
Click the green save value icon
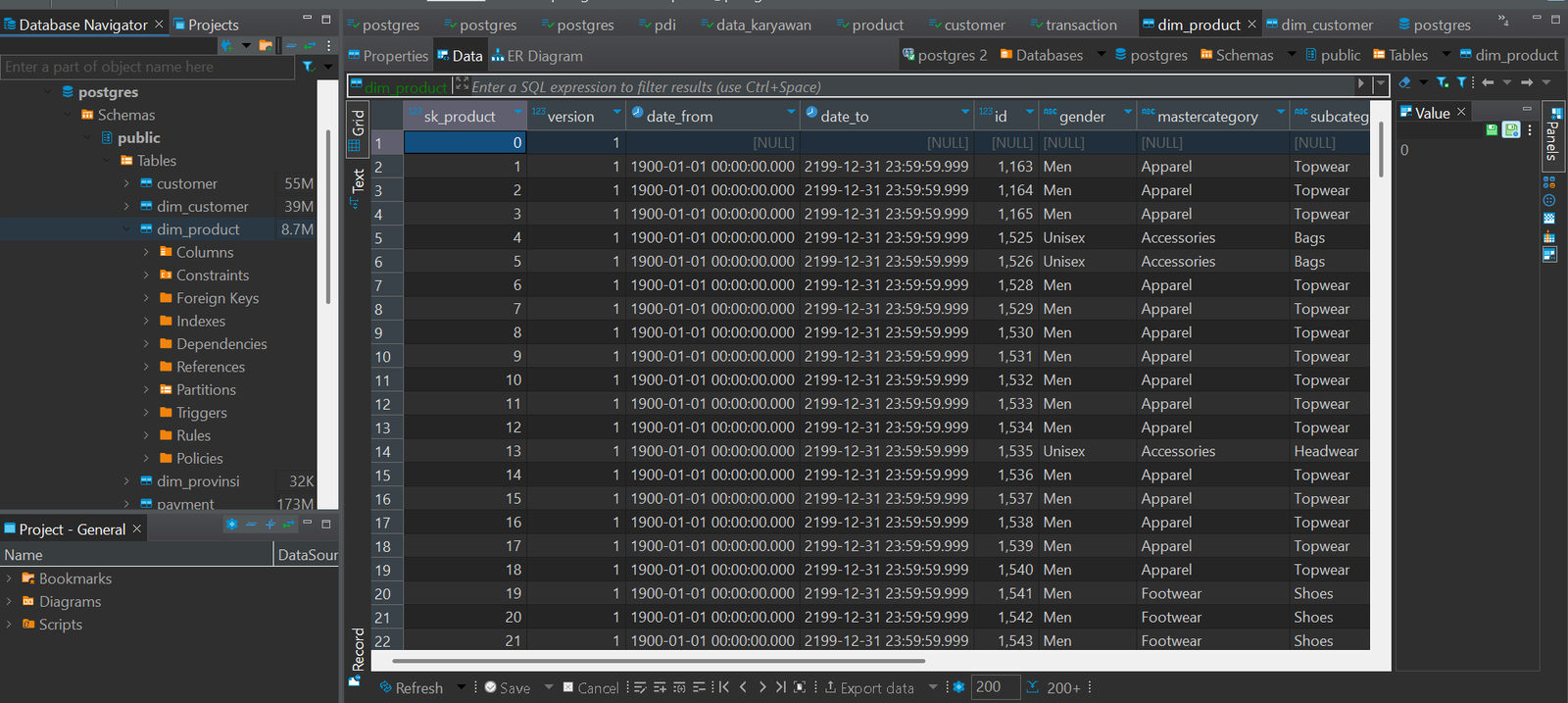pyautogui.click(x=1492, y=129)
